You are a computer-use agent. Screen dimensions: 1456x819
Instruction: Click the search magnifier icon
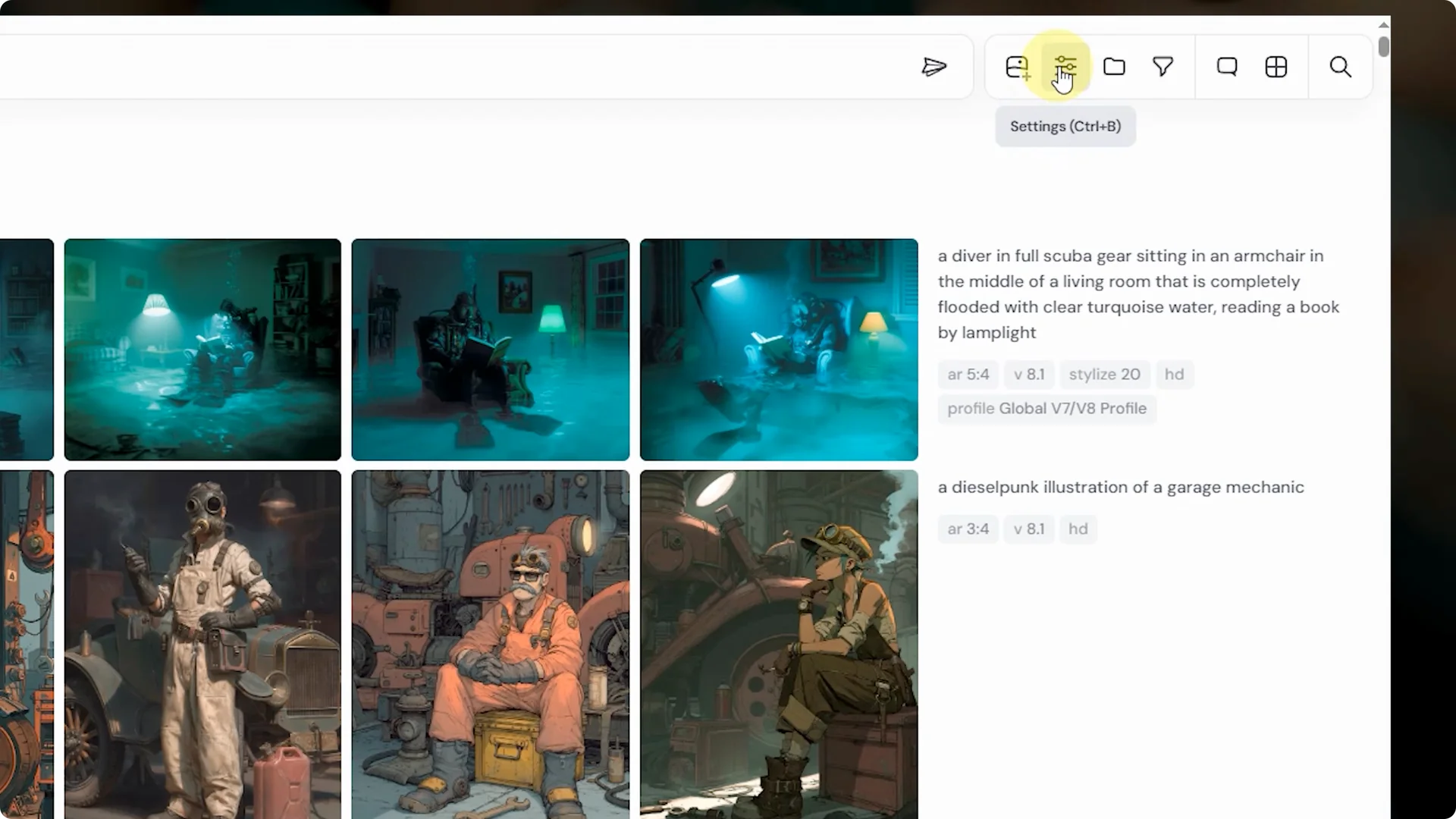tap(1339, 67)
